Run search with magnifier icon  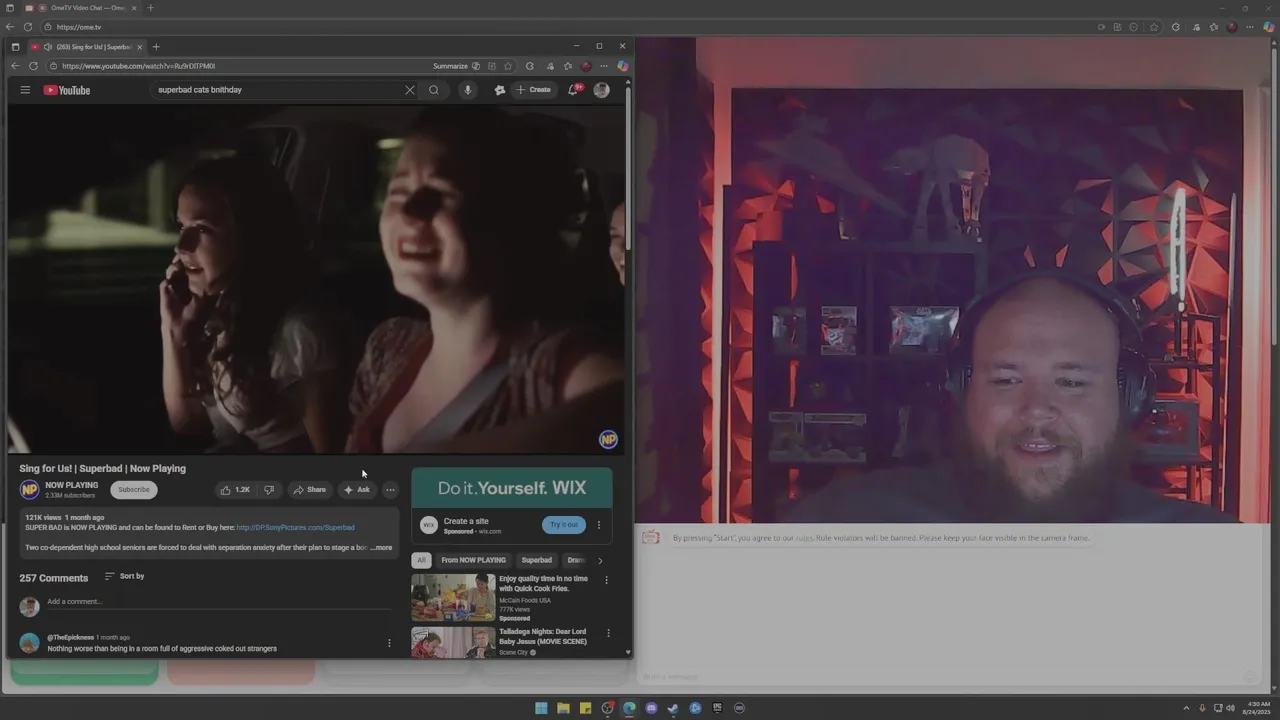(434, 90)
